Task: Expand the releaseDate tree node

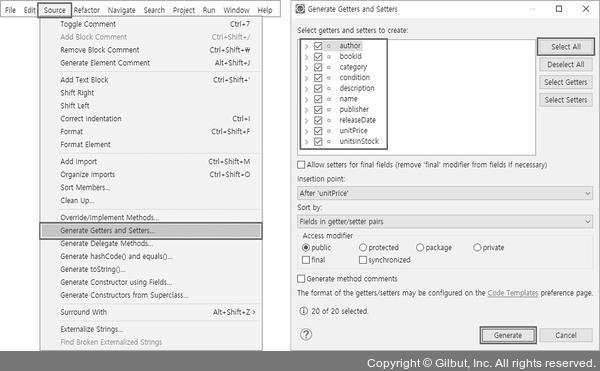Action: click(x=306, y=120)
